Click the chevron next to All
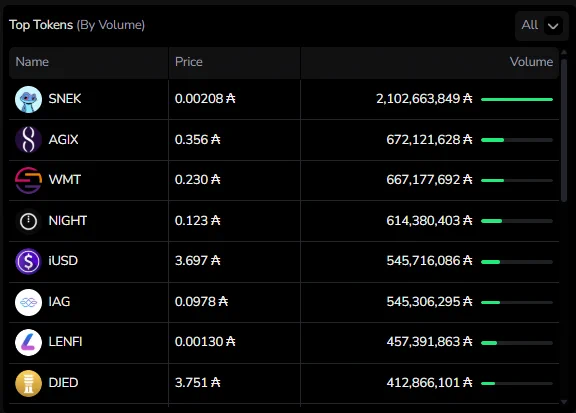Screen dimensions: 576x413 (x=553, y=26)
